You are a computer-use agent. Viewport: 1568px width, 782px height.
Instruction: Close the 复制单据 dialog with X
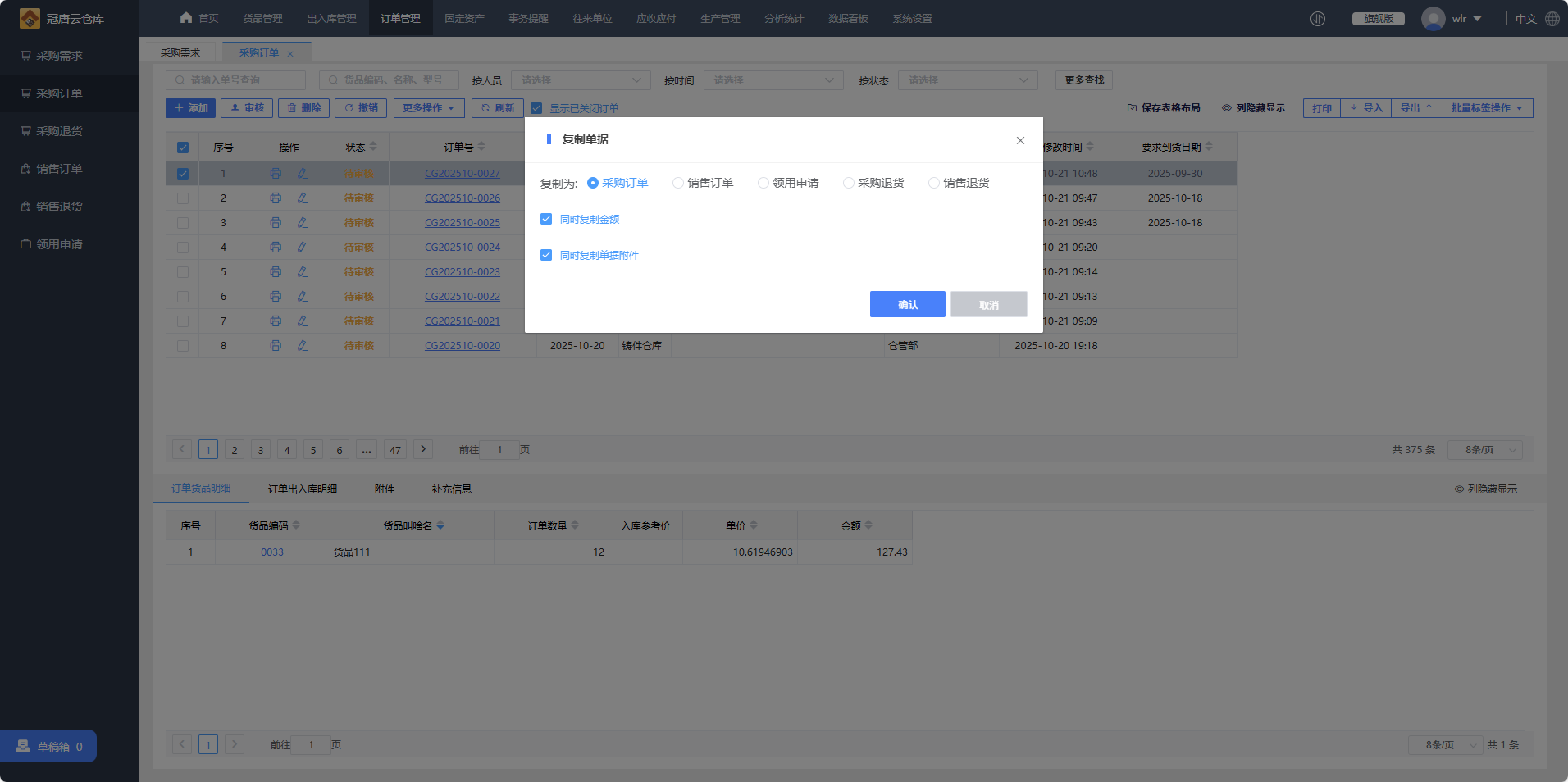click(1020, 140)
